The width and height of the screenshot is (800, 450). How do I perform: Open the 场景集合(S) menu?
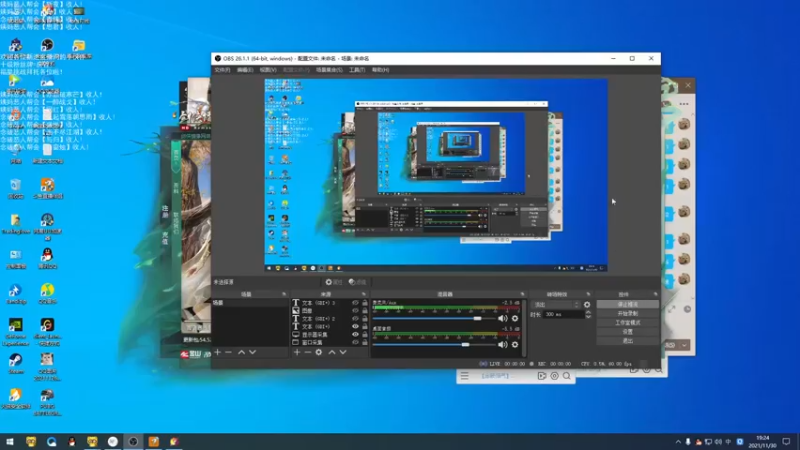(329, 70)
